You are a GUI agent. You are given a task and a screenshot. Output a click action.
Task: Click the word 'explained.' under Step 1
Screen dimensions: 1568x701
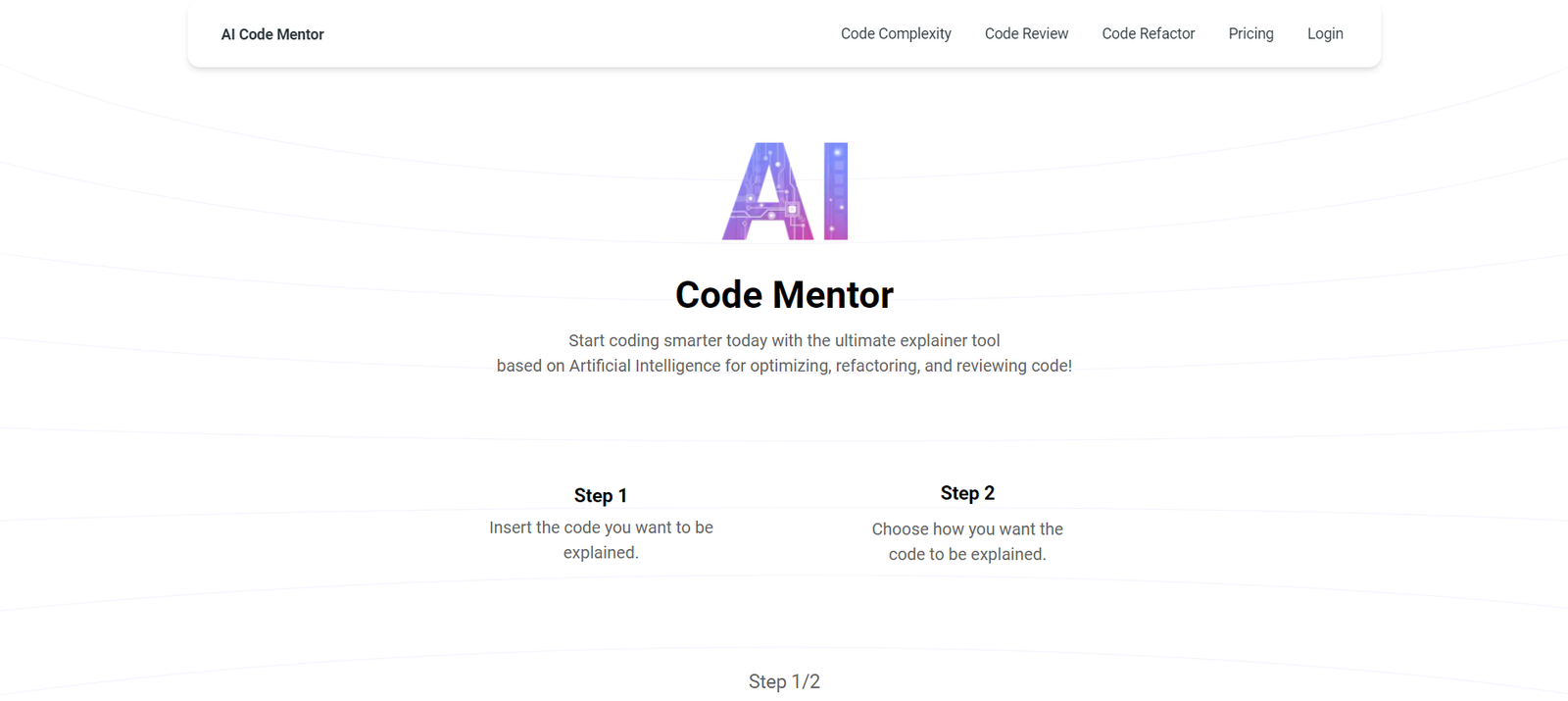click(x=601, y=553)
